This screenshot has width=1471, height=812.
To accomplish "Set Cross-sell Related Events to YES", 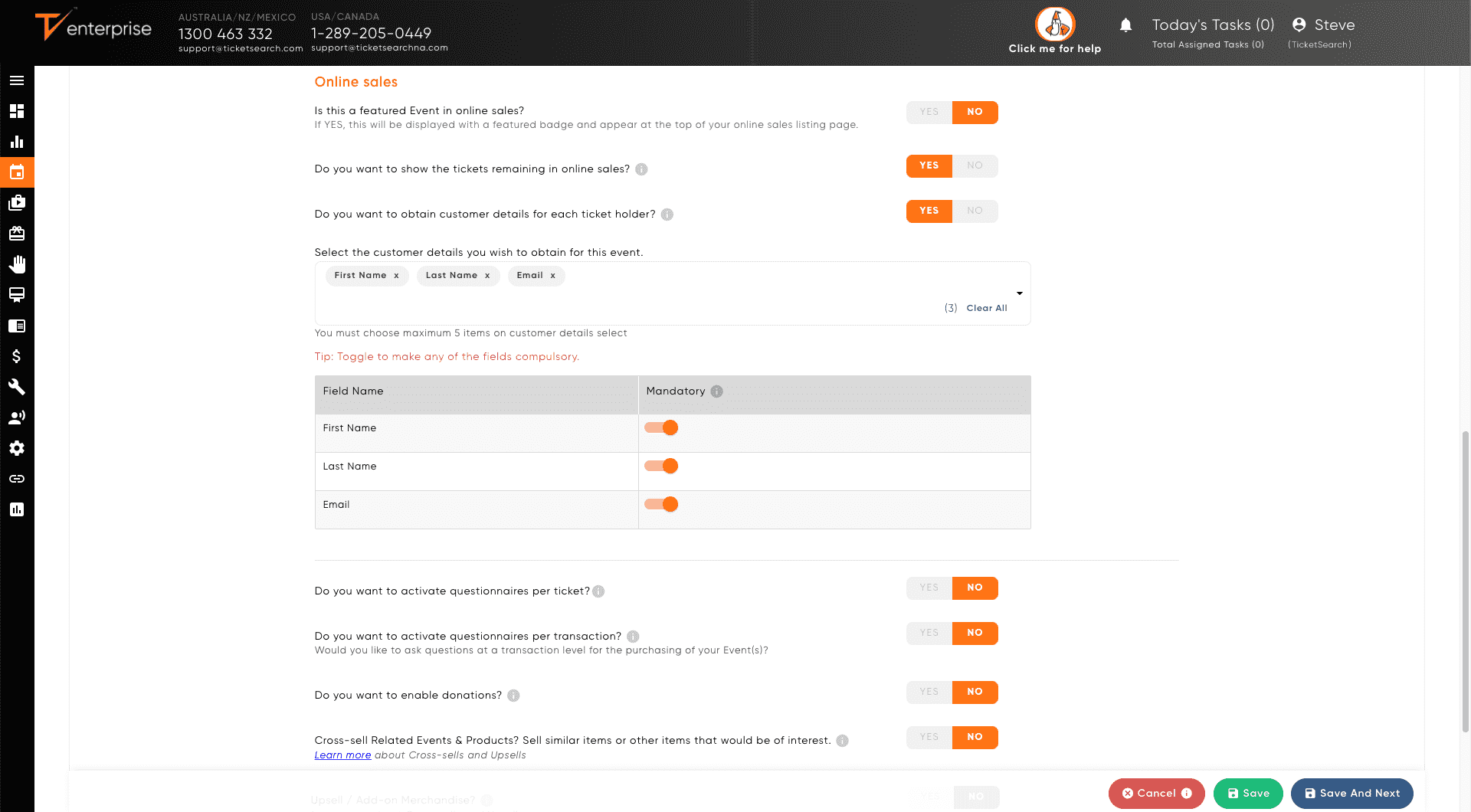I will click(929, 737).
